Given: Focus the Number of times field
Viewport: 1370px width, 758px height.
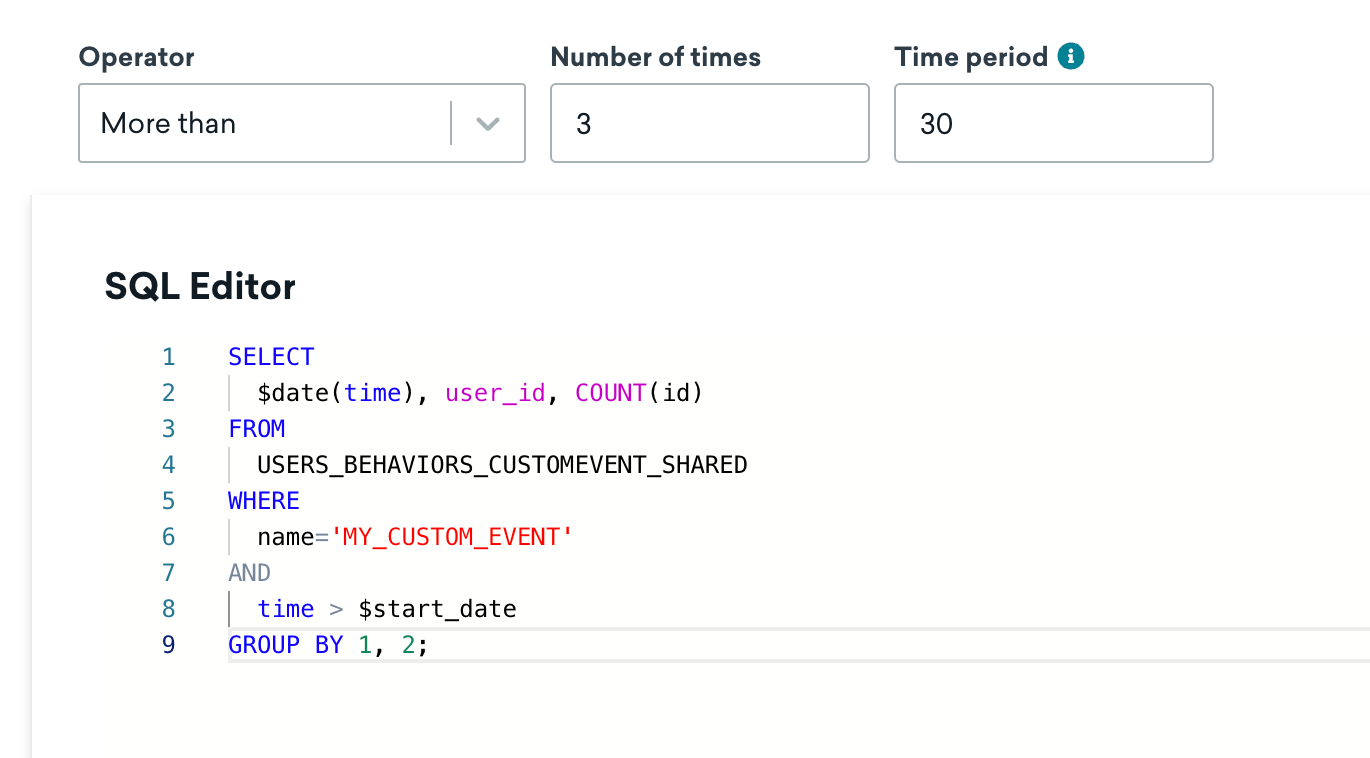Looking at the screenshot, I should [710, 123].
